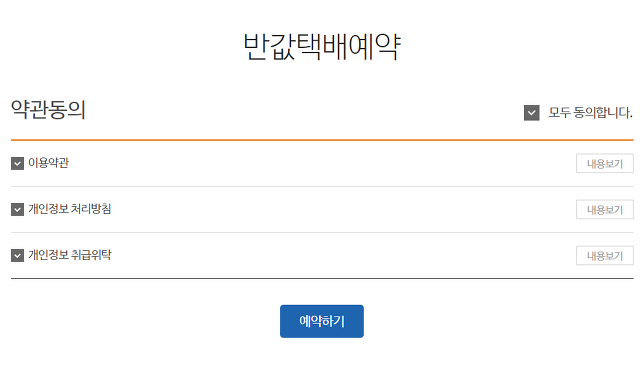
Task: Click the orange divider under 약관동의
Action: point(322,140)
